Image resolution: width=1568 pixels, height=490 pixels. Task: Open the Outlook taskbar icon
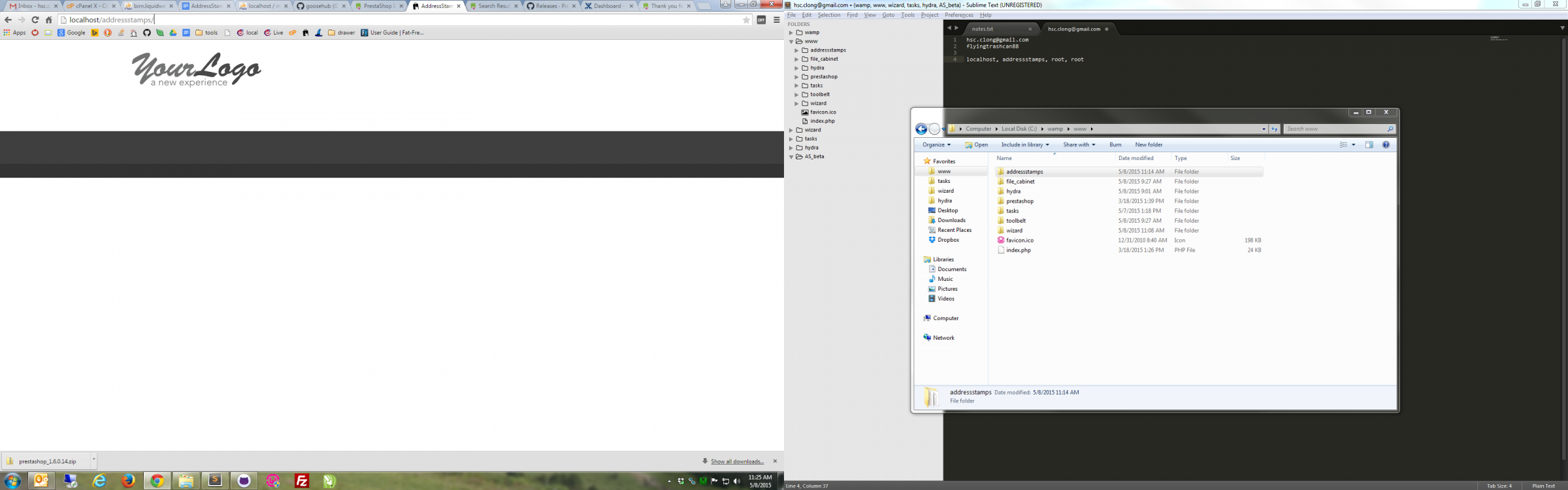(41, 481)
